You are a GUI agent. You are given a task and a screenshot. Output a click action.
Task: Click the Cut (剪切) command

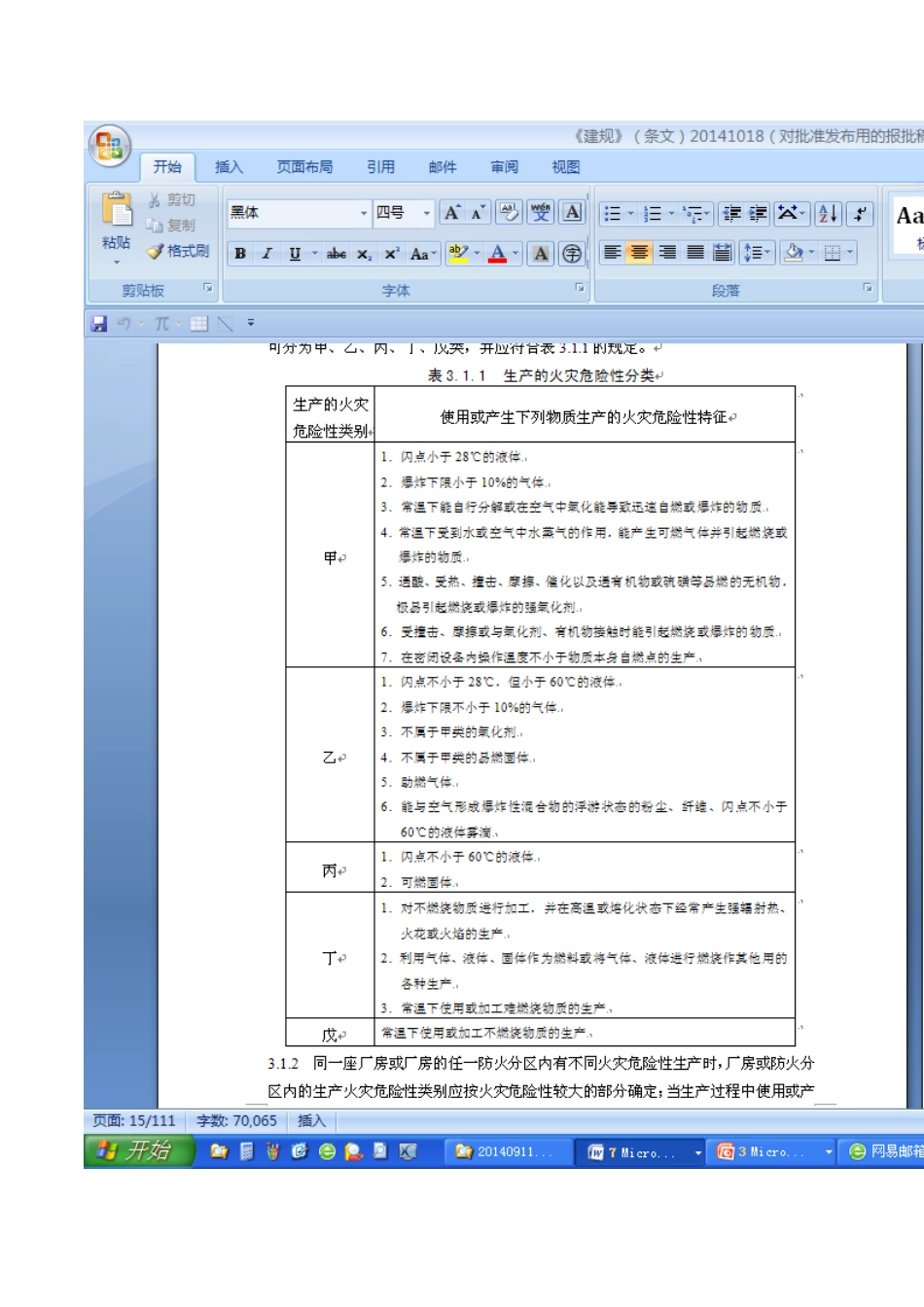(x=171, y=199)
